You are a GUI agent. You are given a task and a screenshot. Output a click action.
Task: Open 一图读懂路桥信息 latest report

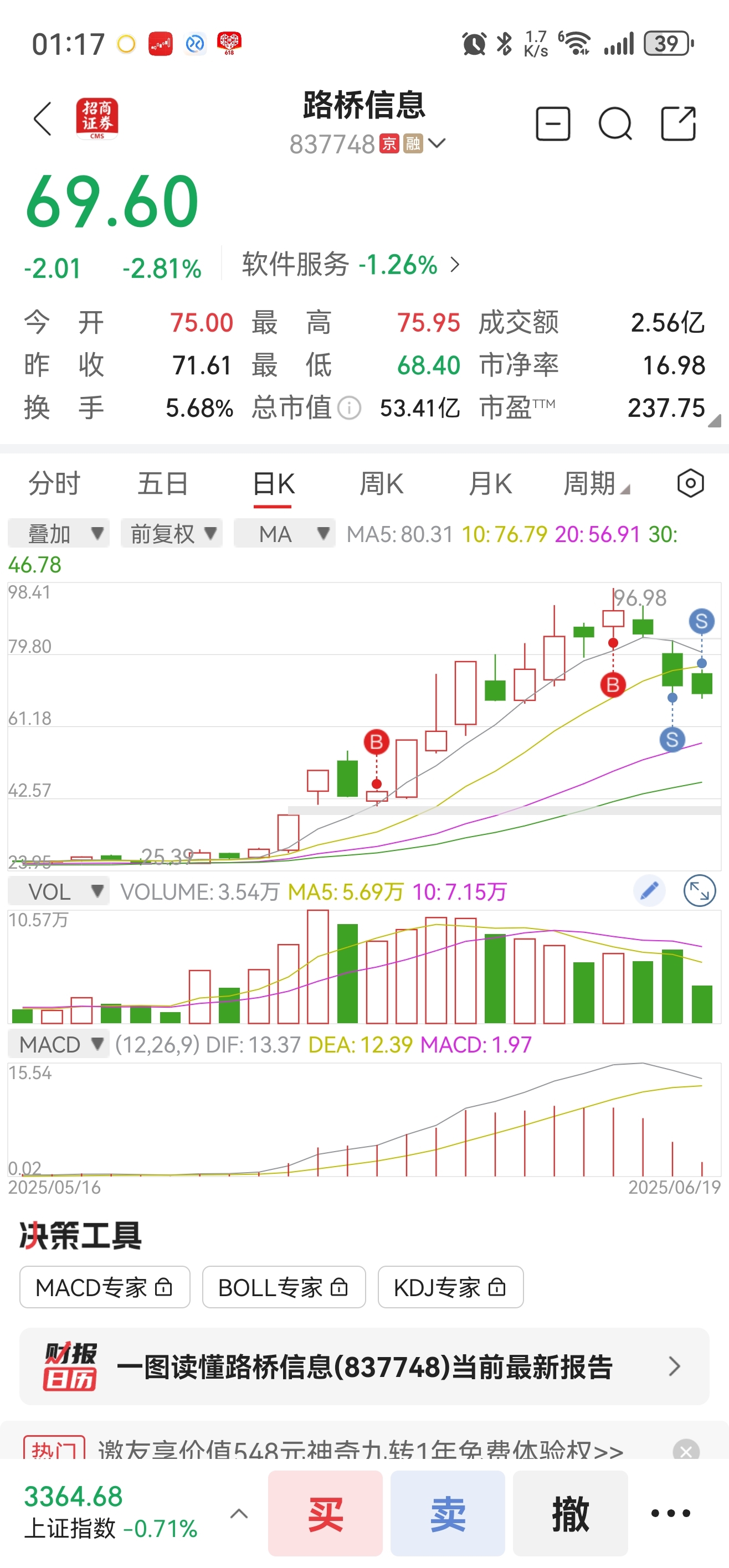pyautogui.click(x=364, y=1366)
